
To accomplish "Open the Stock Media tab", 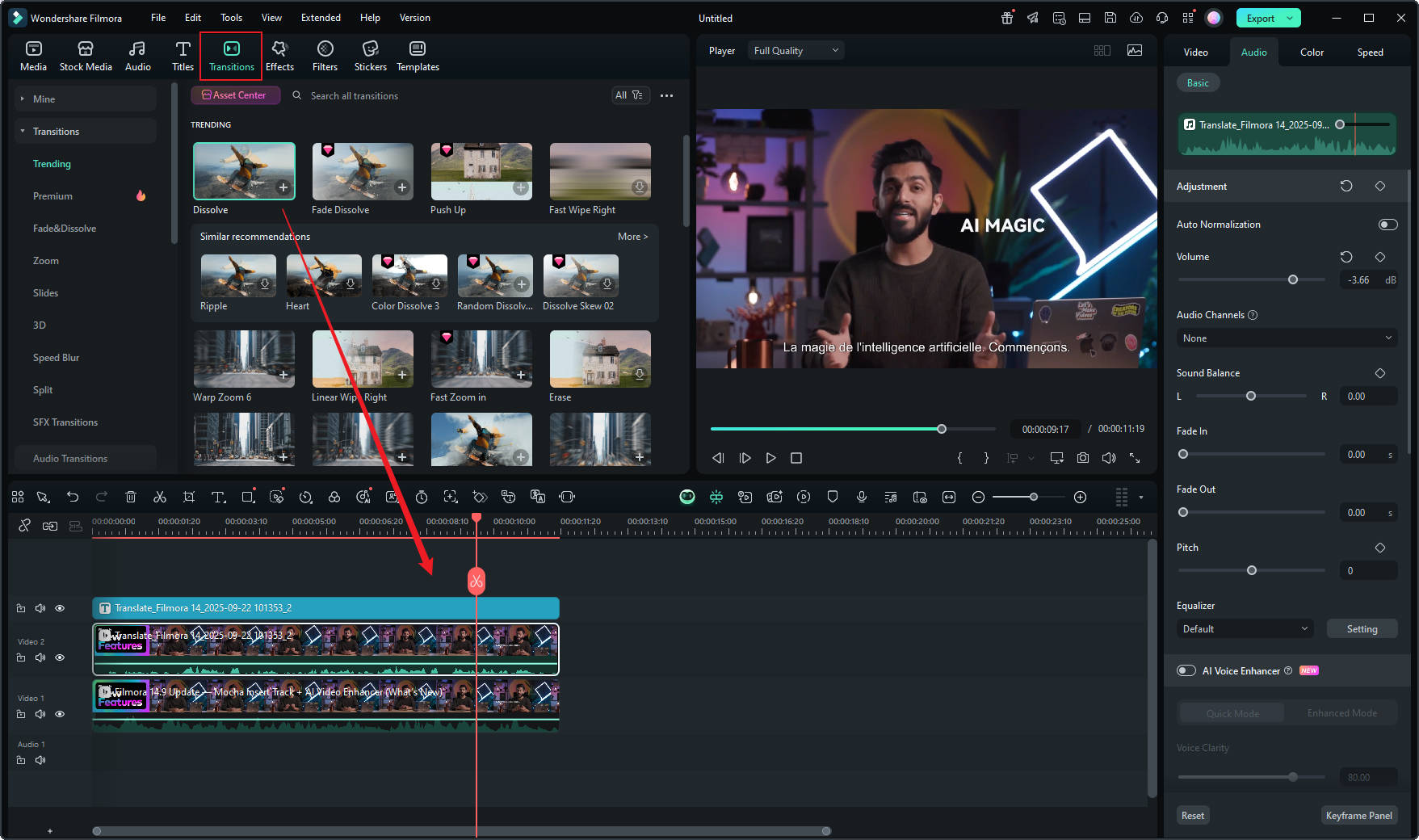I will coord(86,56).
